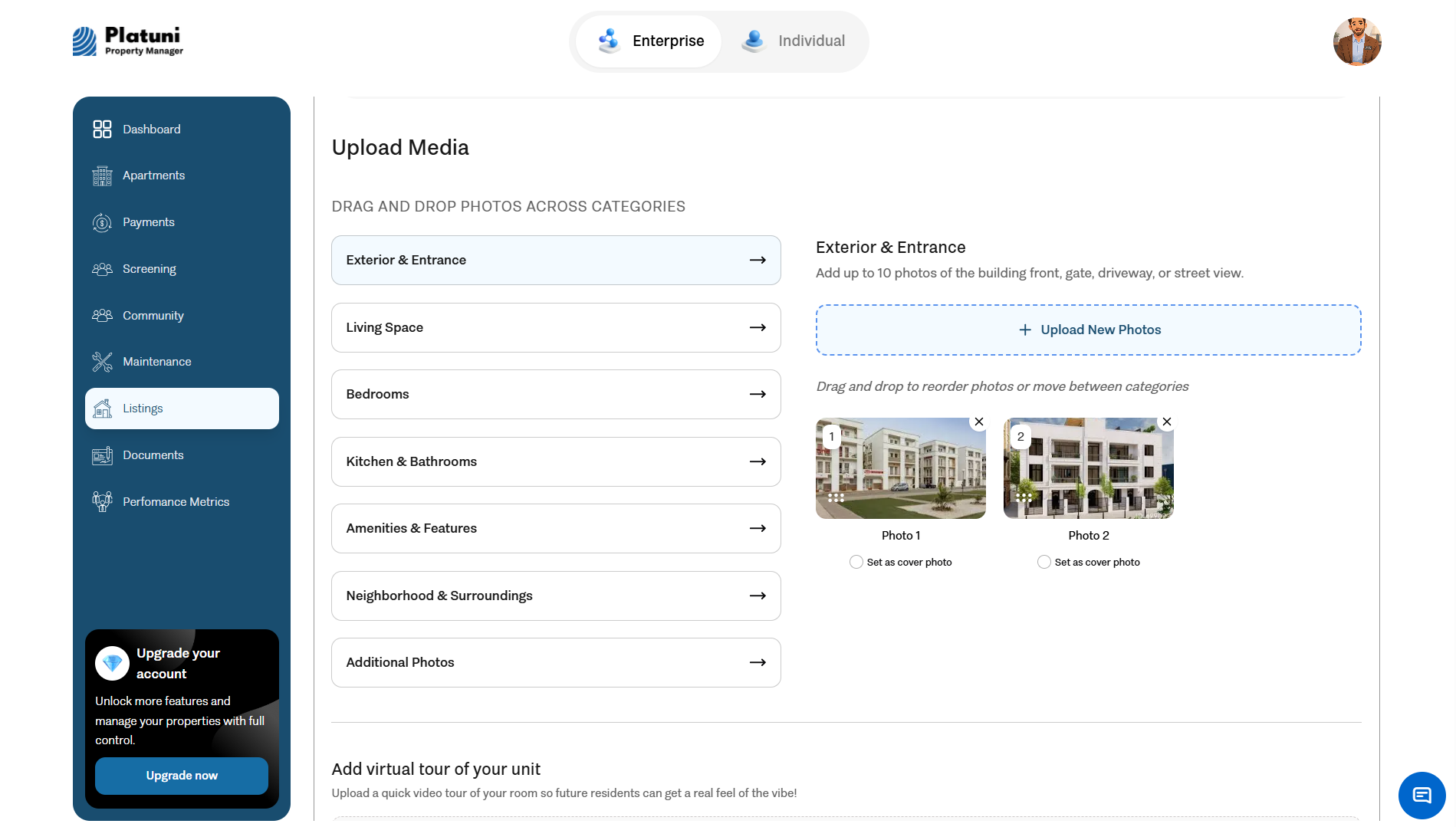Viewport: 1456px width, 827px height.
Task: Select the Additional Photos label
Action: (x=399, y=662)
